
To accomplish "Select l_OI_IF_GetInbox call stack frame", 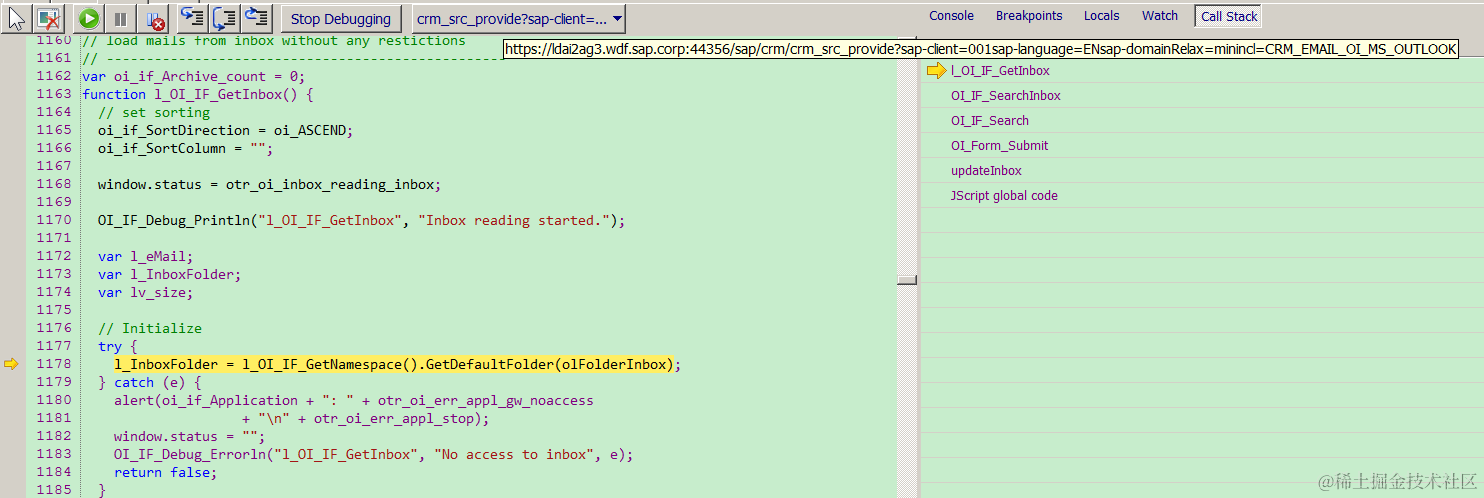I will (x=1000, y=71).
